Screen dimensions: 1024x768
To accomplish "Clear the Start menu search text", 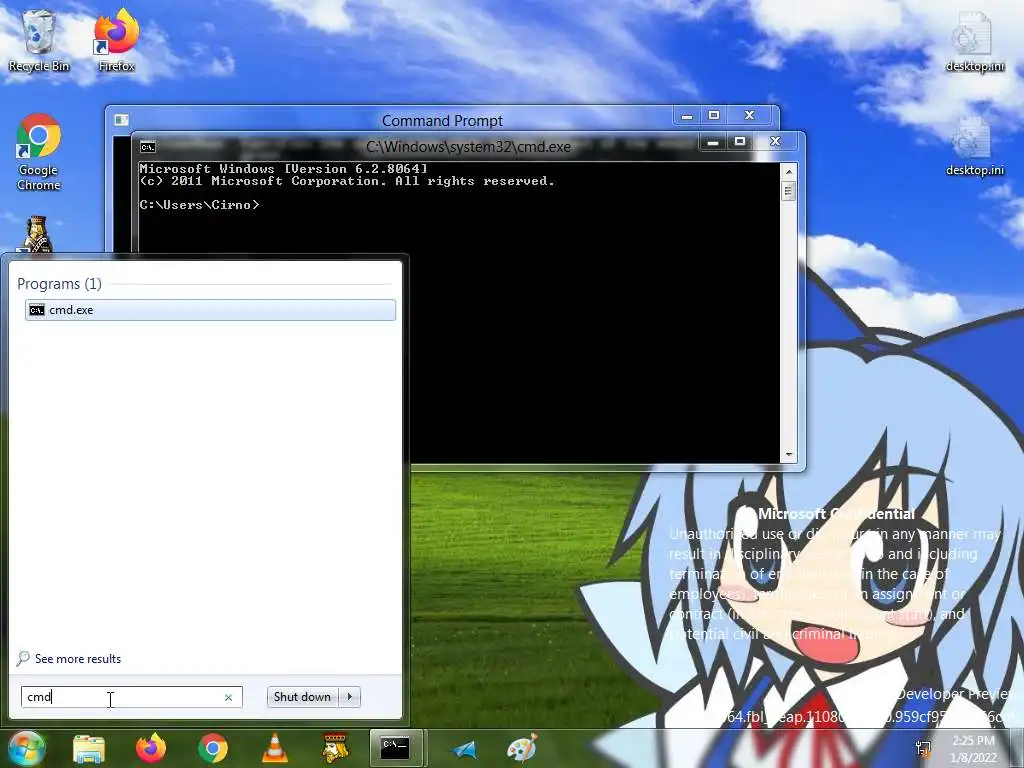I will pos(229,697).
